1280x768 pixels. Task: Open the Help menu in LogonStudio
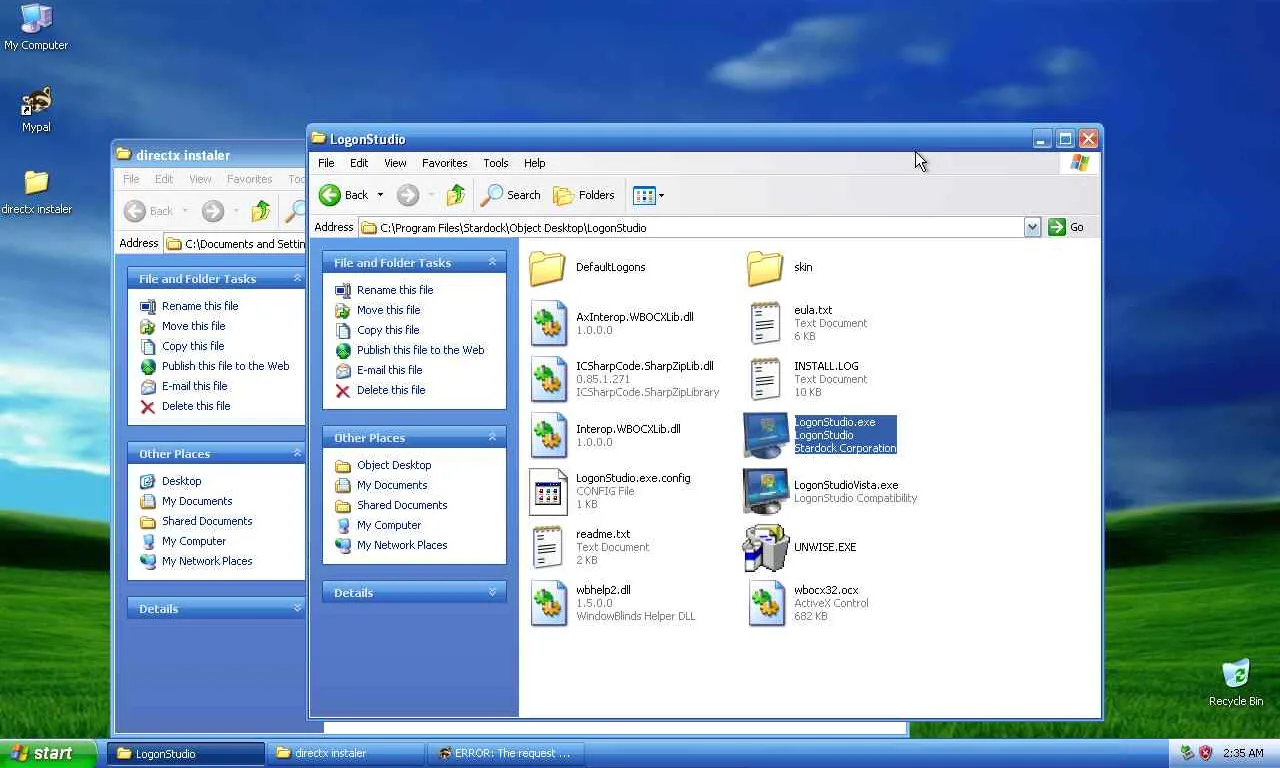tap(535, 163)
